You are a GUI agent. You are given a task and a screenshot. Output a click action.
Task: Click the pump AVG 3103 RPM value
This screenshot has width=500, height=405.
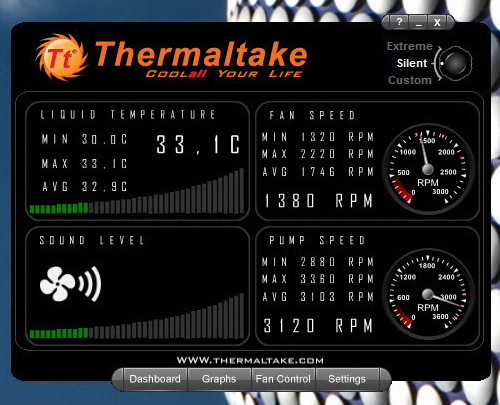318,297
